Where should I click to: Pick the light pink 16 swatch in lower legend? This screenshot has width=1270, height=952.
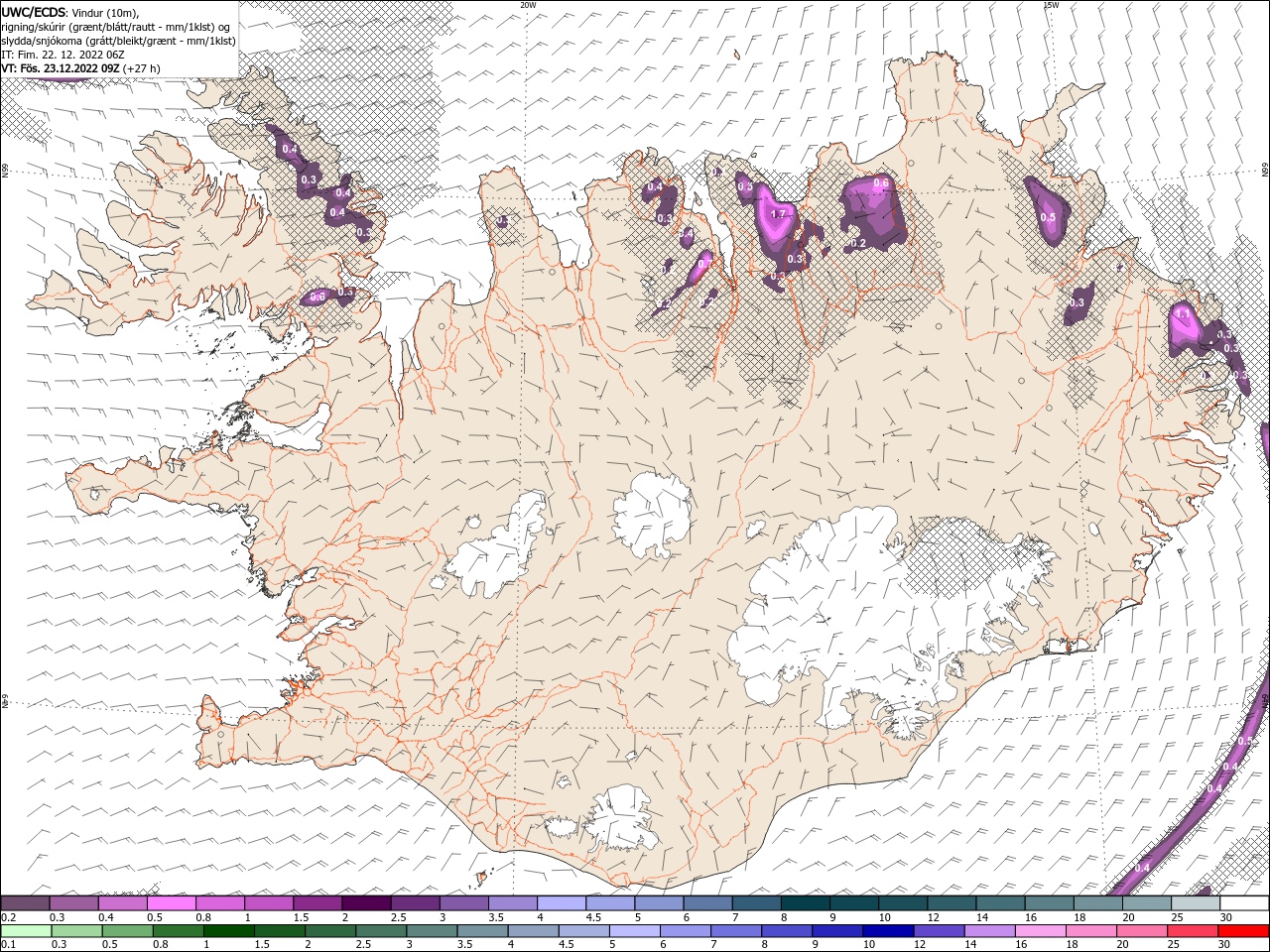(1039, 931)
